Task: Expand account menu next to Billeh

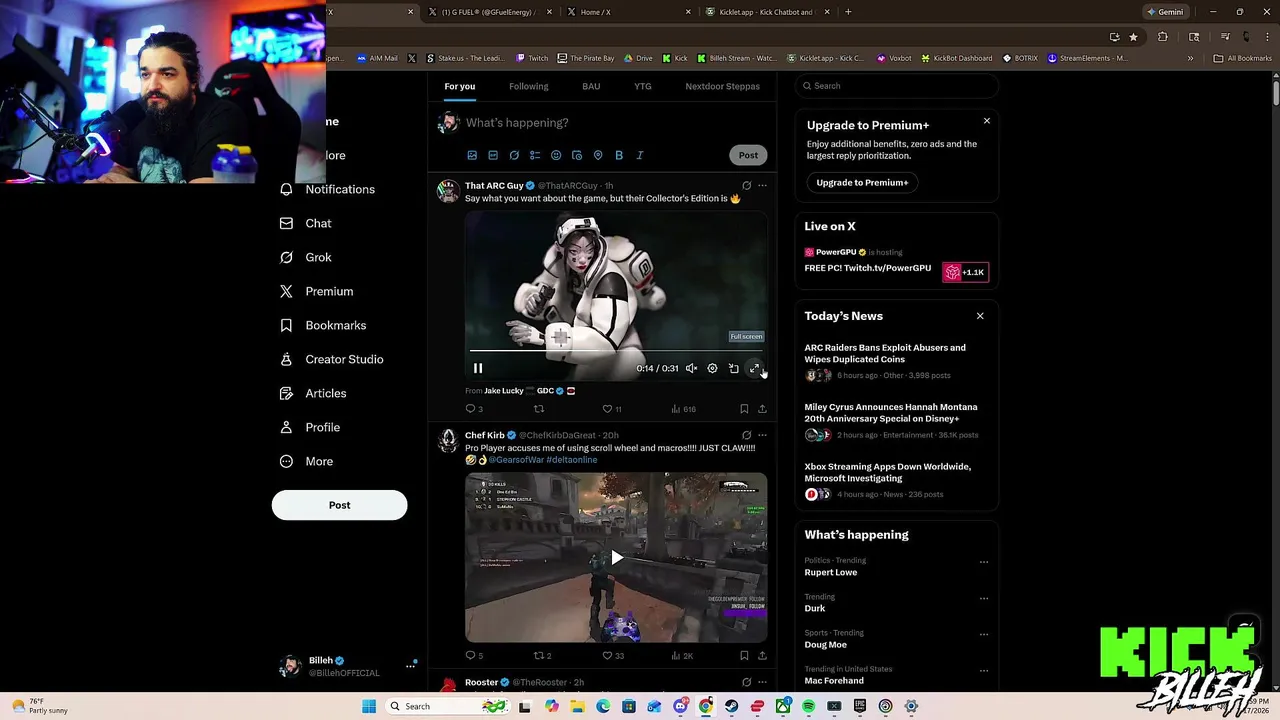Action: pos(410,665)
